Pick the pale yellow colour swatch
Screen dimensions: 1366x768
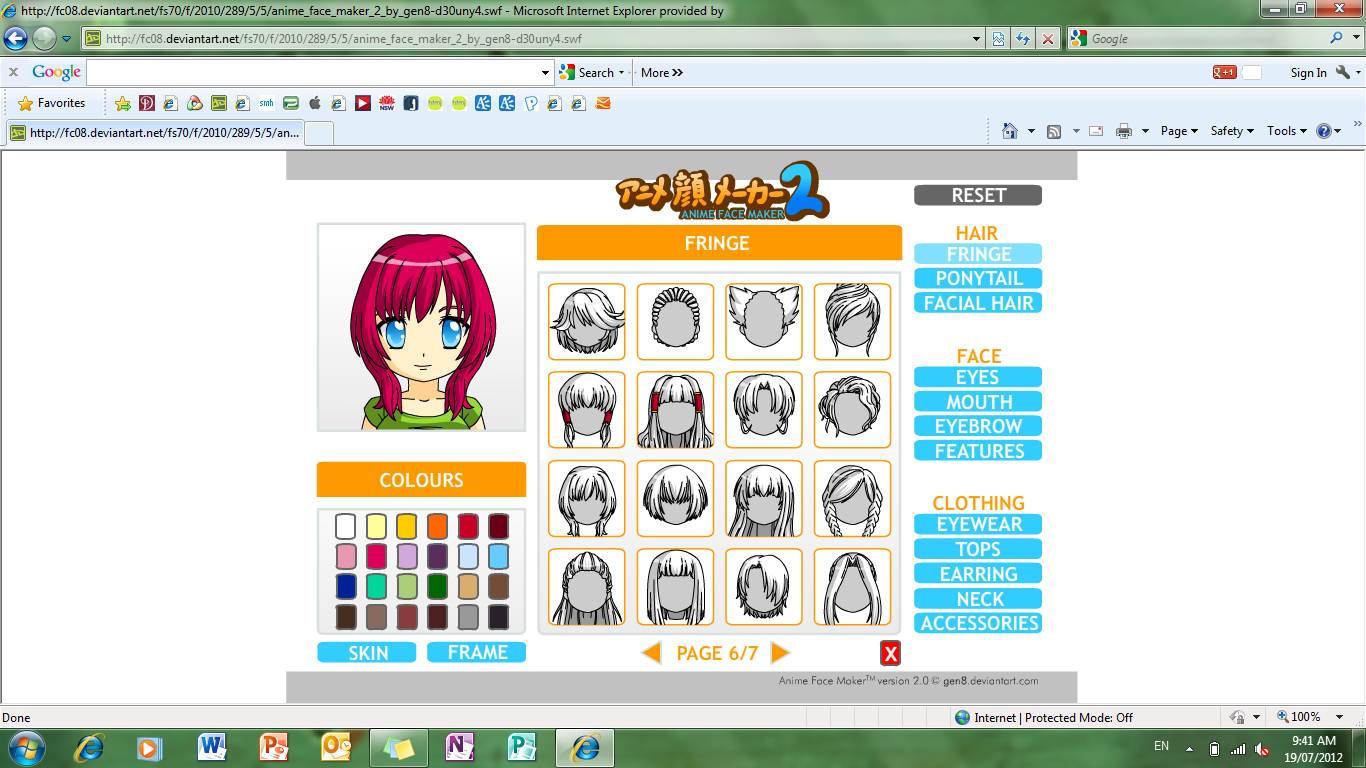click(376, 526)
